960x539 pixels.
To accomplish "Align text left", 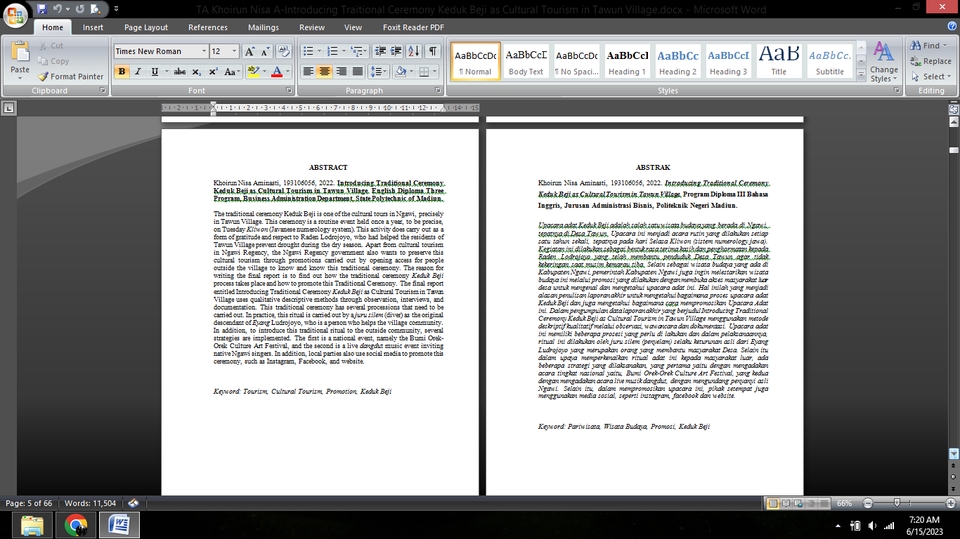I will [x=308, y=72].
